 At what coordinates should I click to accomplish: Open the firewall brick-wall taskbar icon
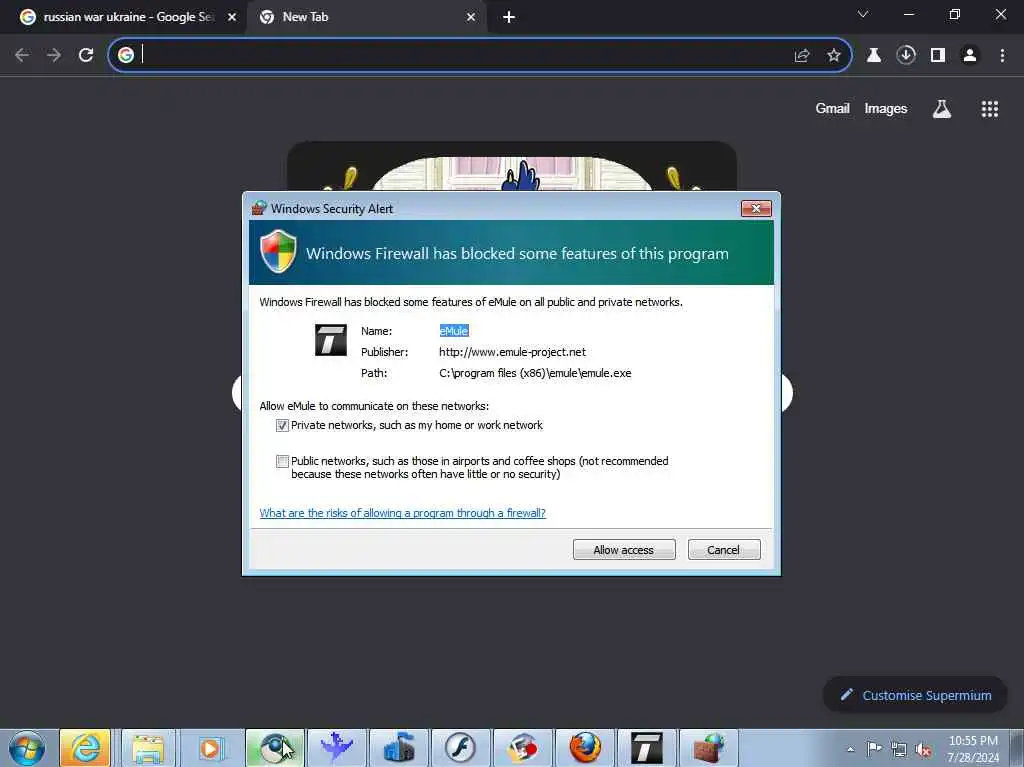point(709,747)
